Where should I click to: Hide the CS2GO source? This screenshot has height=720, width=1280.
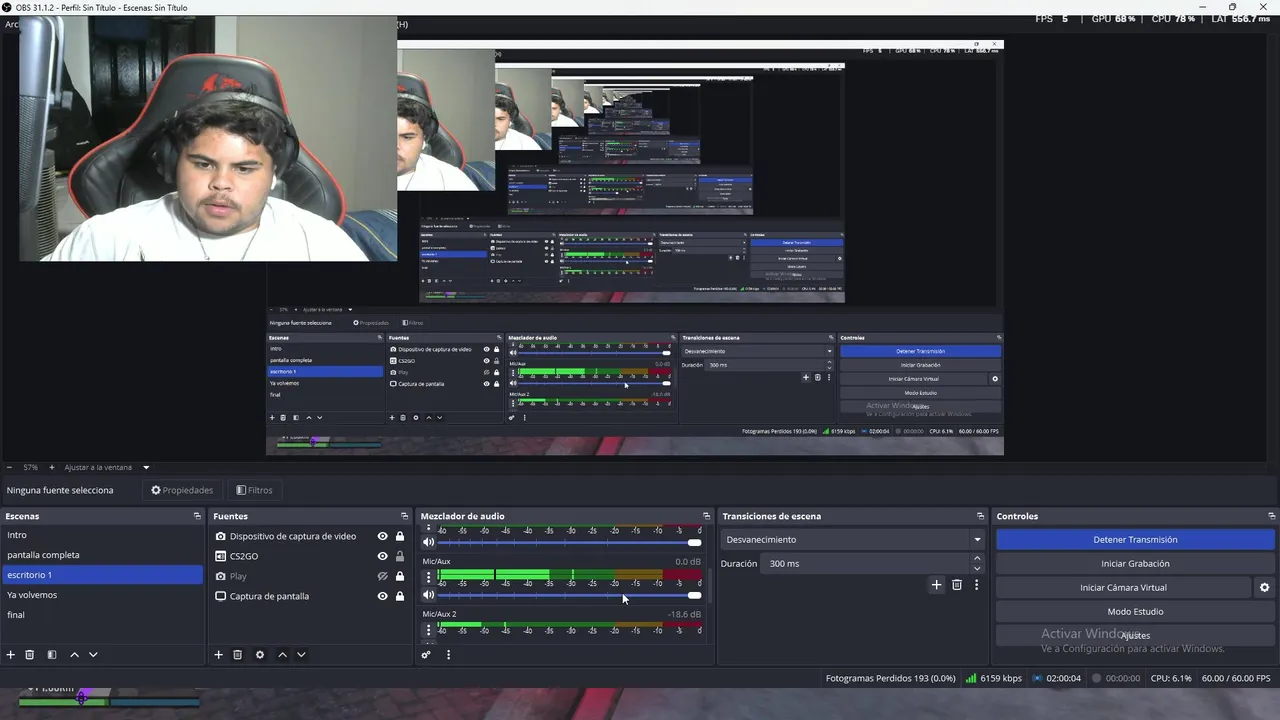(382, 556)
